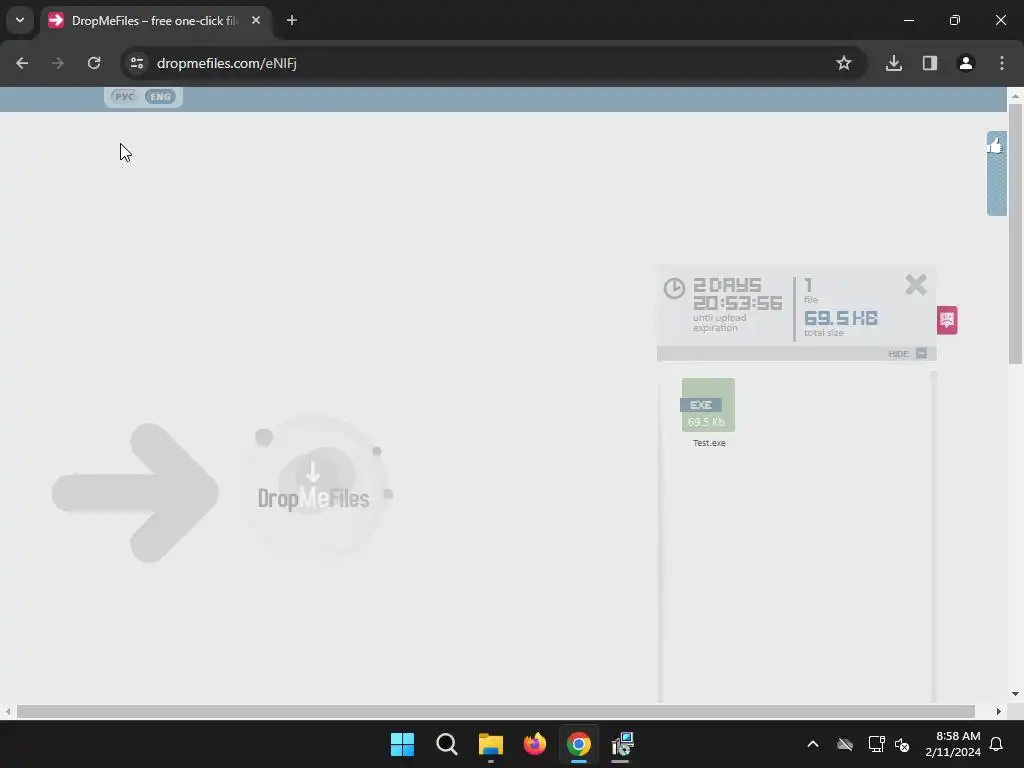Click the scroll right arrow

[x=999, y=711]
